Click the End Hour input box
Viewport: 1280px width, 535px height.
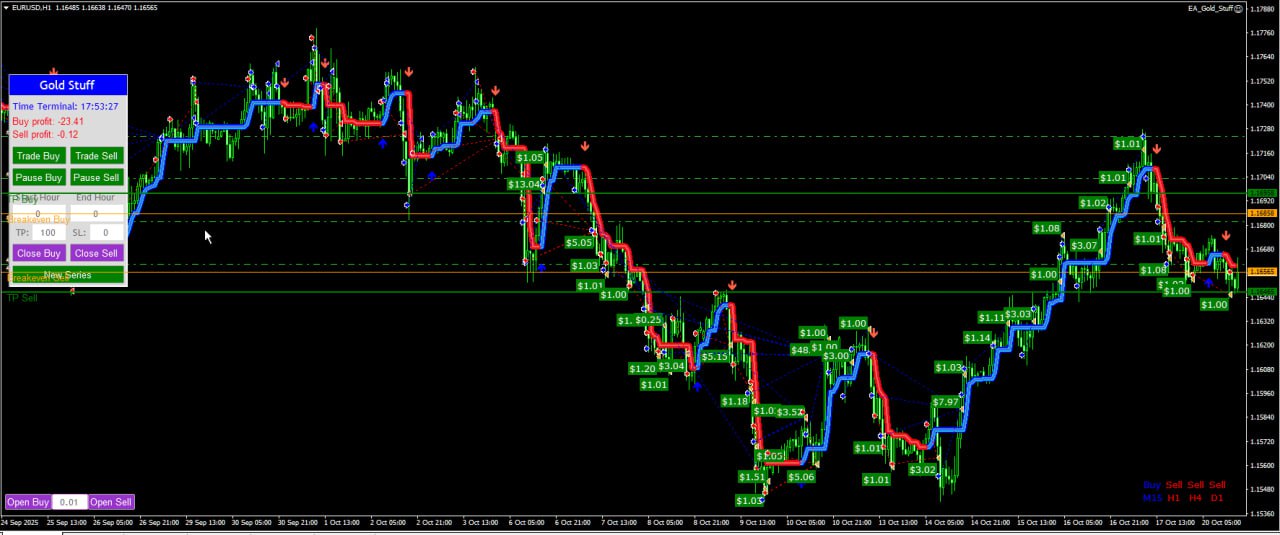[96, 213]
